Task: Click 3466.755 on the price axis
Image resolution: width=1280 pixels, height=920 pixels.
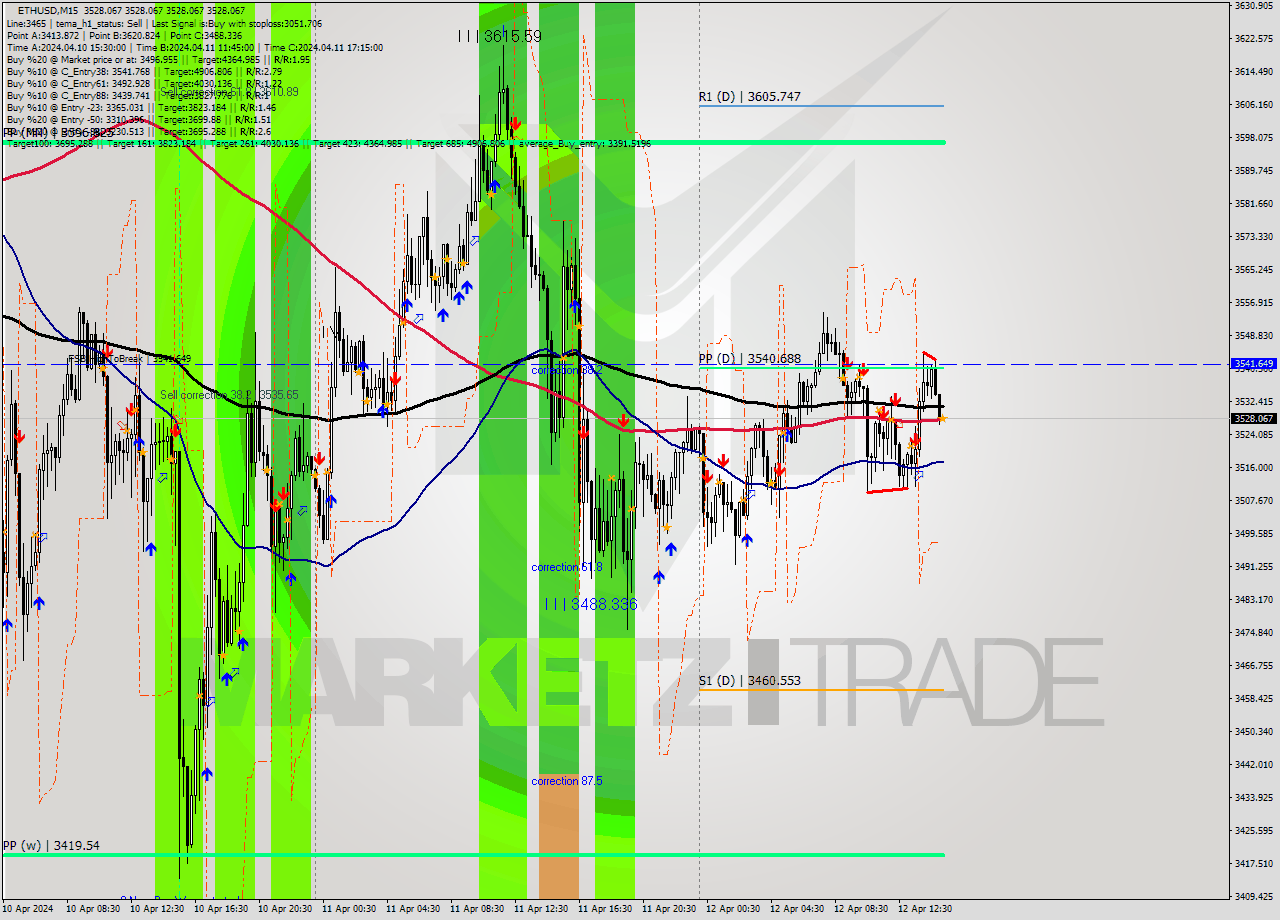Action: coord(1254,665)
